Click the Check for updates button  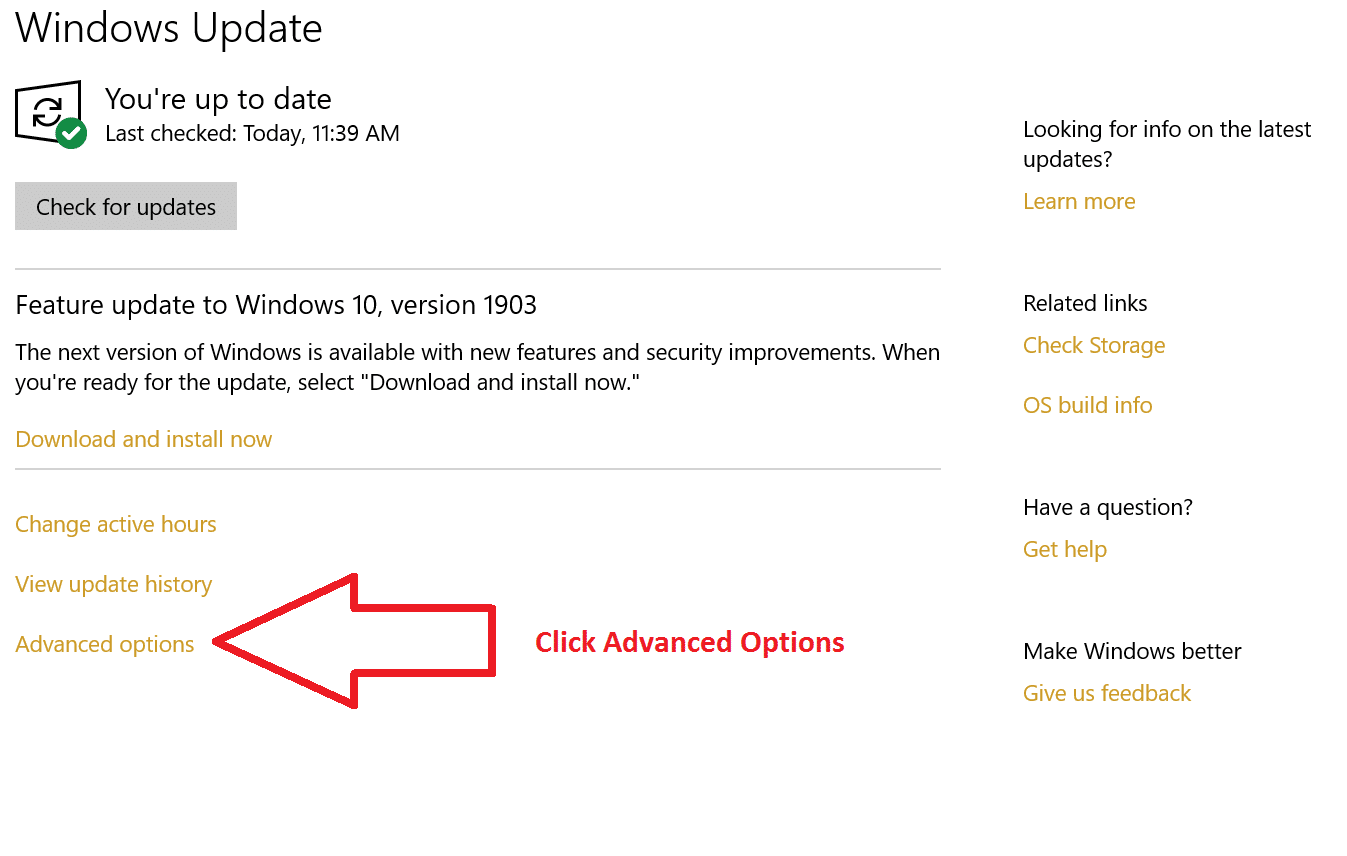click(125, 206)
